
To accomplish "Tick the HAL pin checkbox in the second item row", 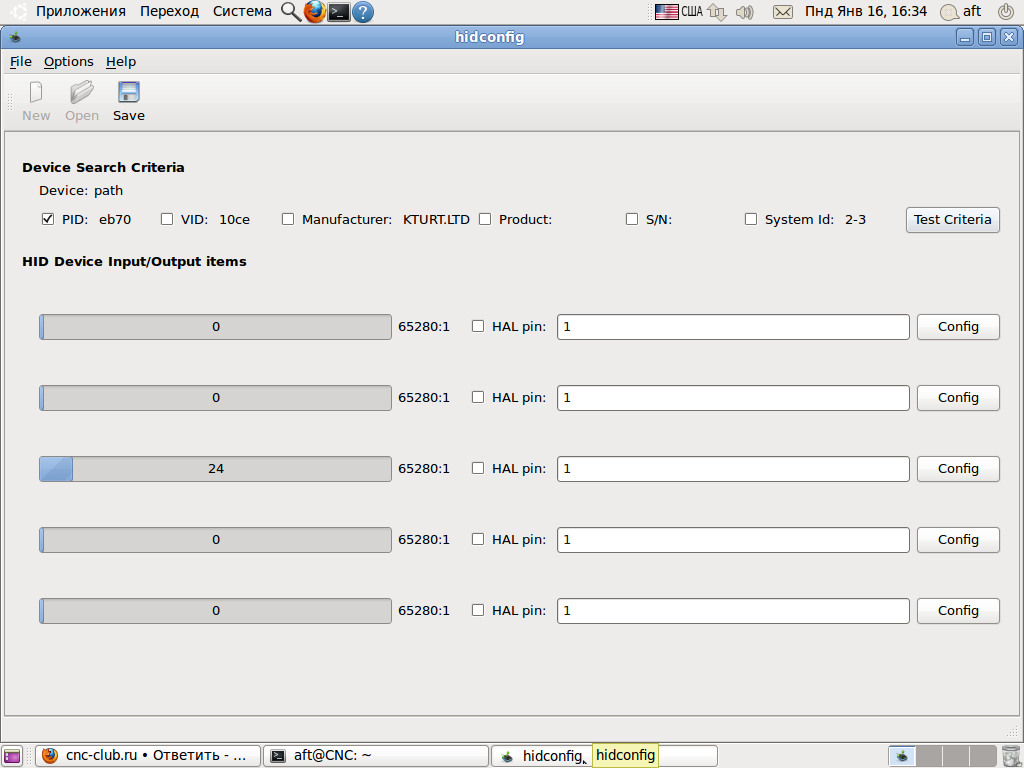I will pyautogui.click(x=478, y=397).
